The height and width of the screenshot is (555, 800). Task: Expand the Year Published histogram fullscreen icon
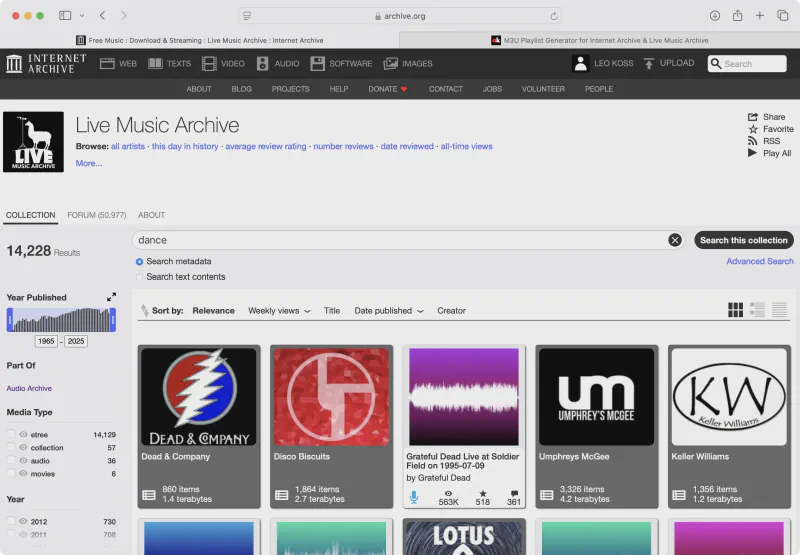coord(112,297)
